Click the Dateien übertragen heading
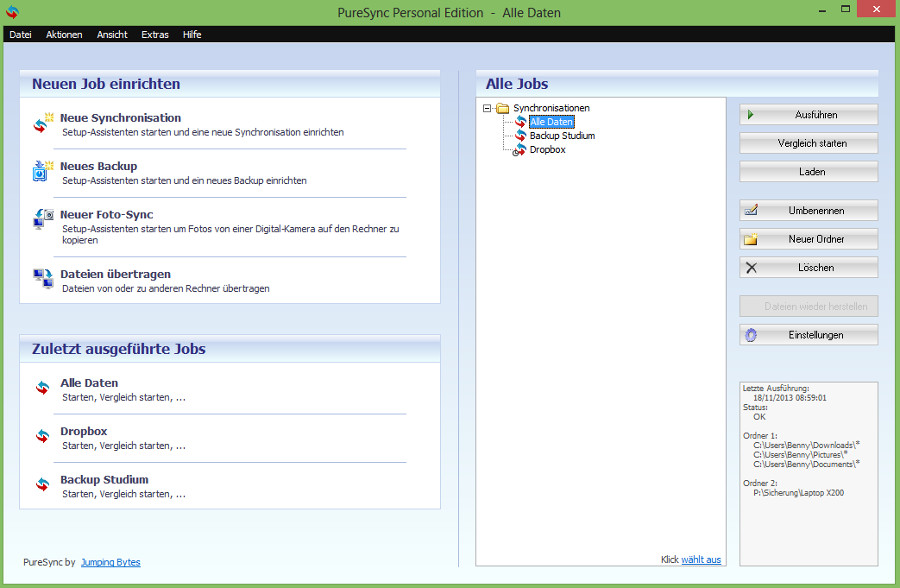 (115, 274)
